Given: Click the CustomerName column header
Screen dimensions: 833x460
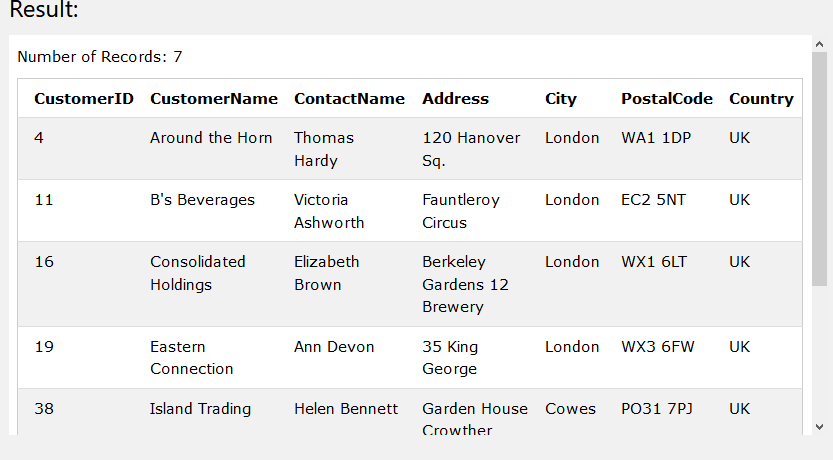Looking at the screenshot, I should (214, 98).
